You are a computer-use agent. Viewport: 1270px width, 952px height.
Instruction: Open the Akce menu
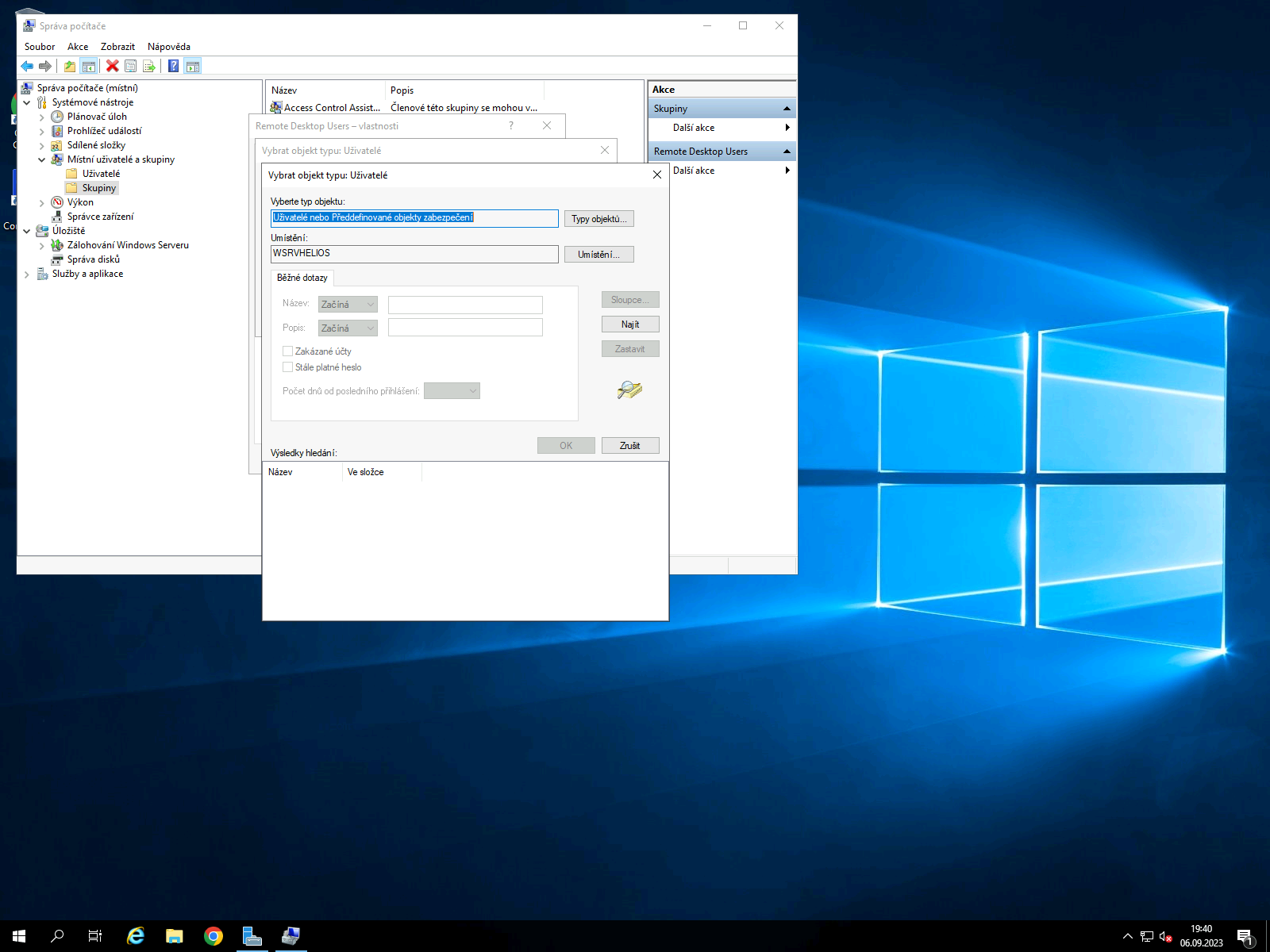[x=78, y=47]
